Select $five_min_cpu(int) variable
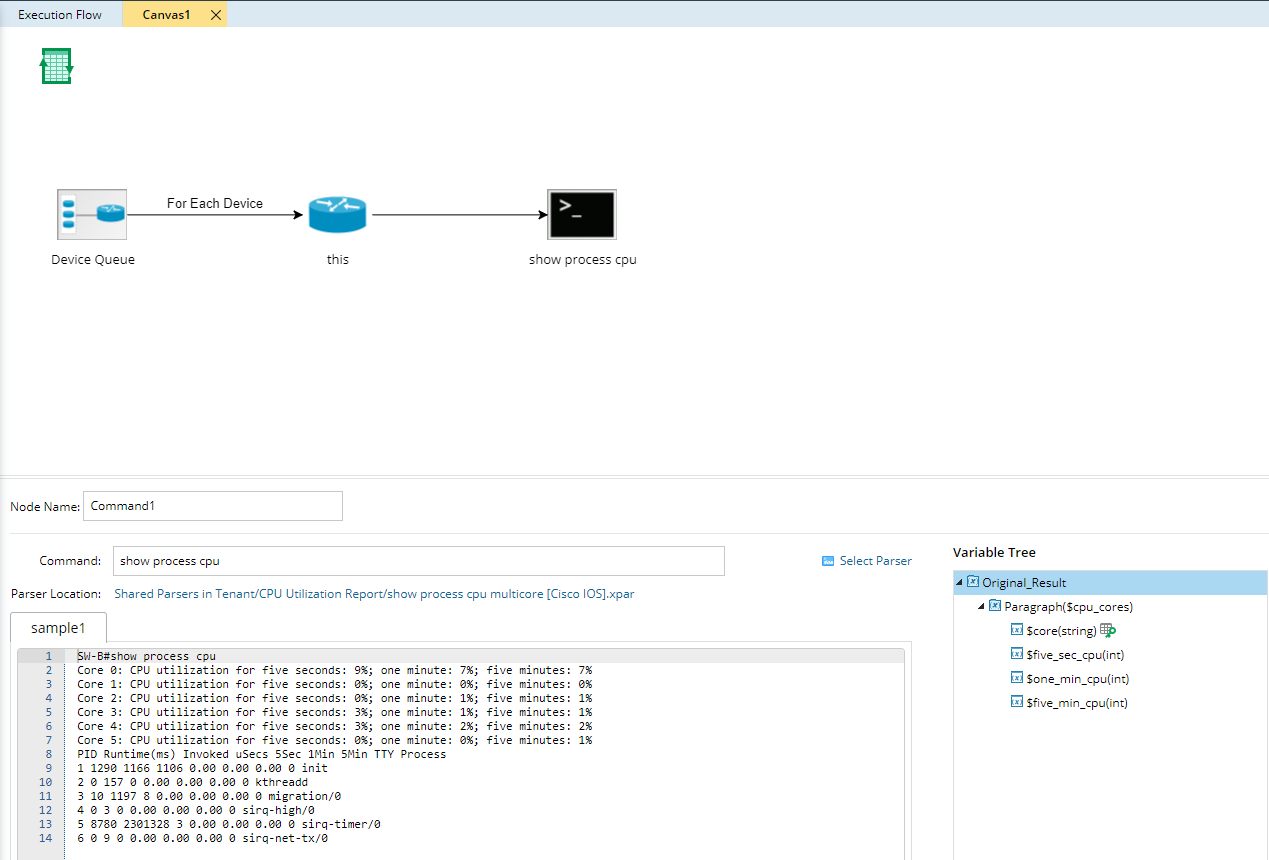Screen dimensions: 1269x860 tap(1077, 702)
